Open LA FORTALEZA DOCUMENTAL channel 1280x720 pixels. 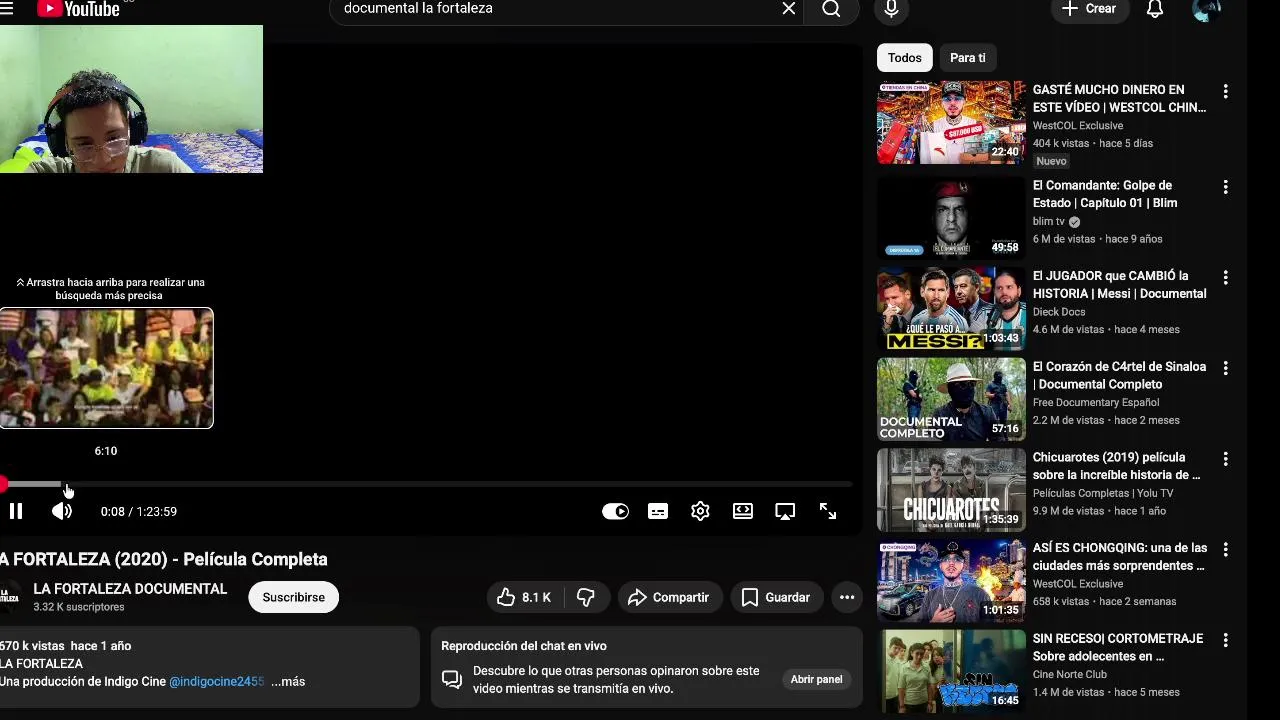click(x=130, y=589)
